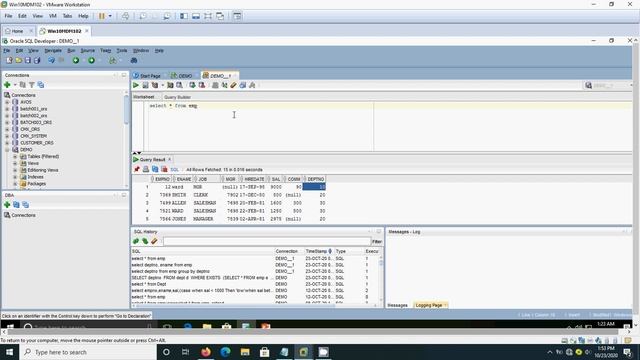Sort results by the HIREDATE column header
The width and height of the screenshot is (640, 360).
coord(254,179)
